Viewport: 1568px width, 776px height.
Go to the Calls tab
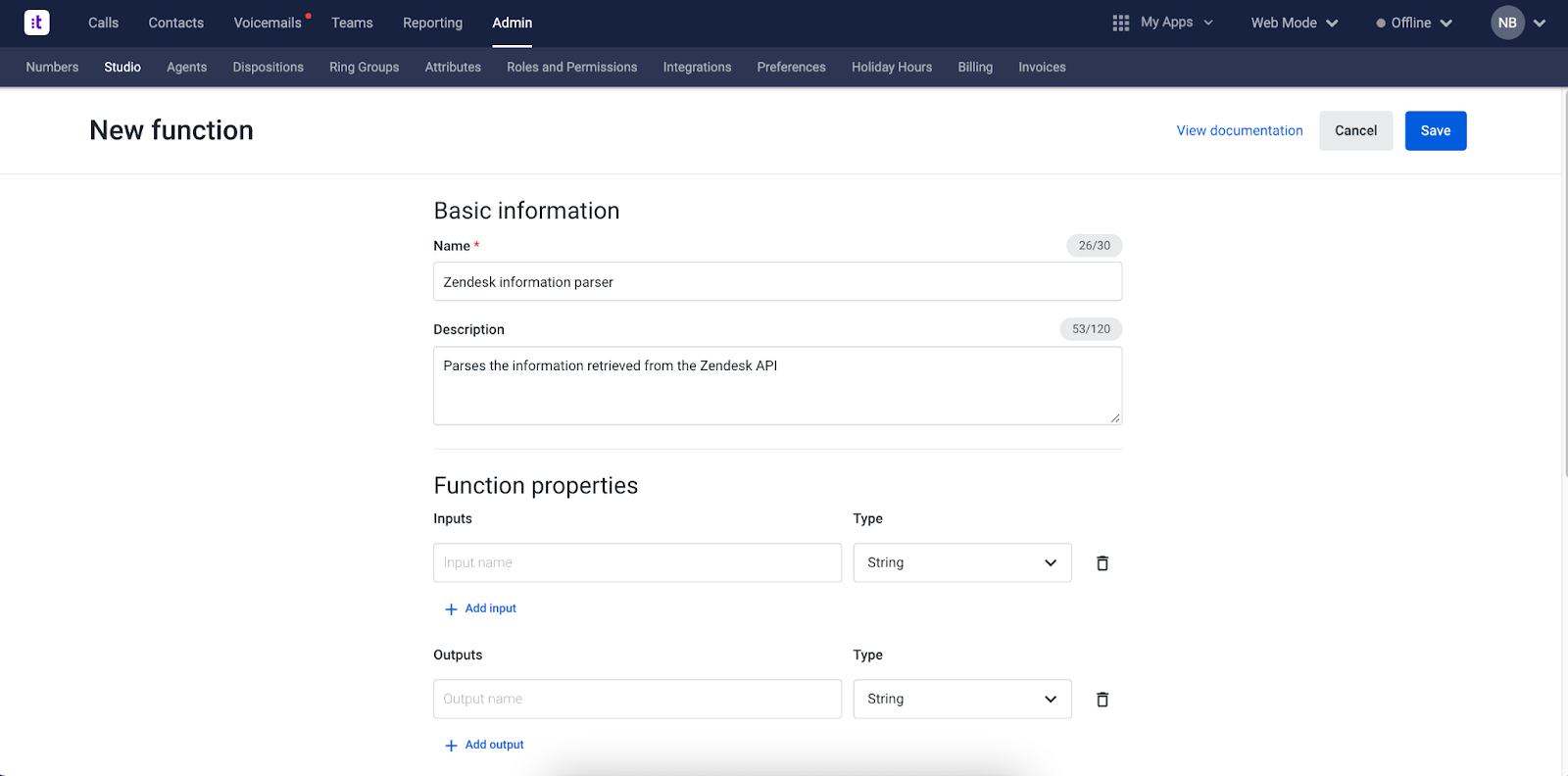coord(103,23)
